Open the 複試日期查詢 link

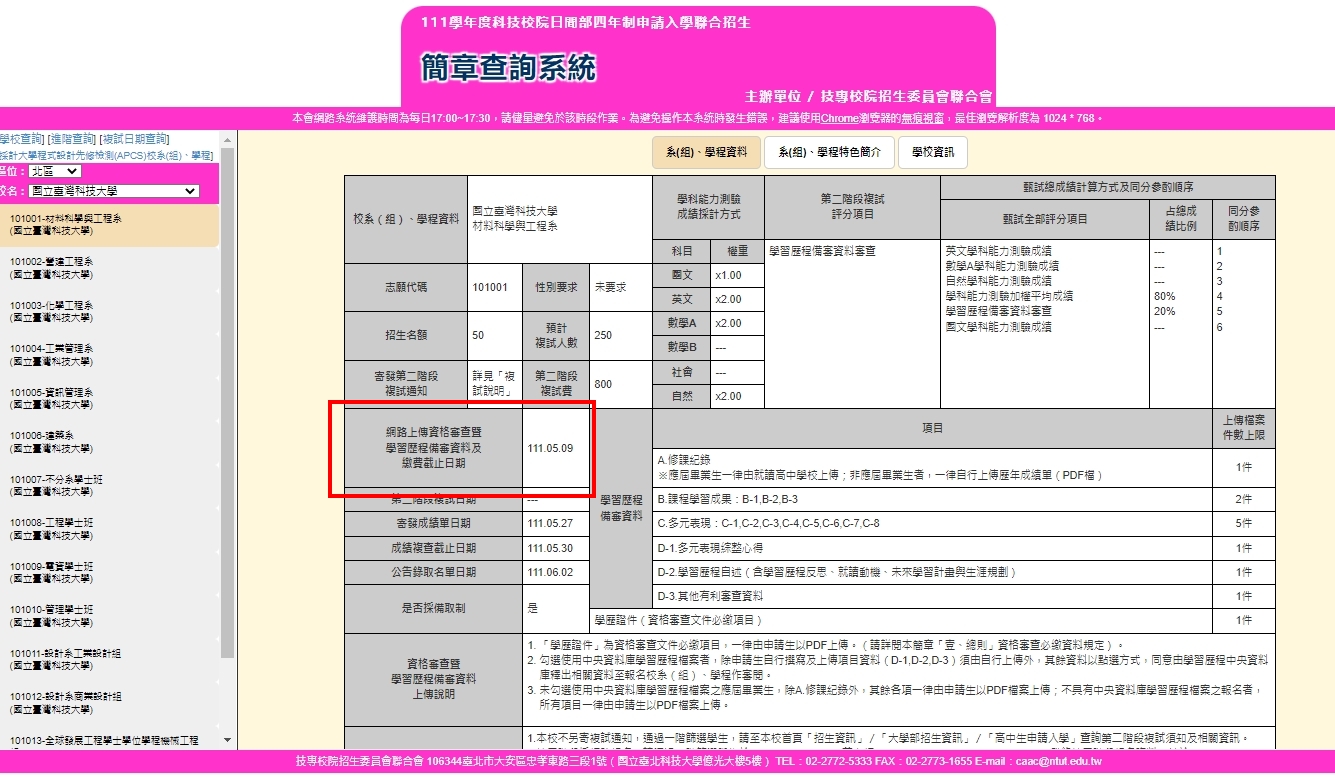[x=134, y=139]
